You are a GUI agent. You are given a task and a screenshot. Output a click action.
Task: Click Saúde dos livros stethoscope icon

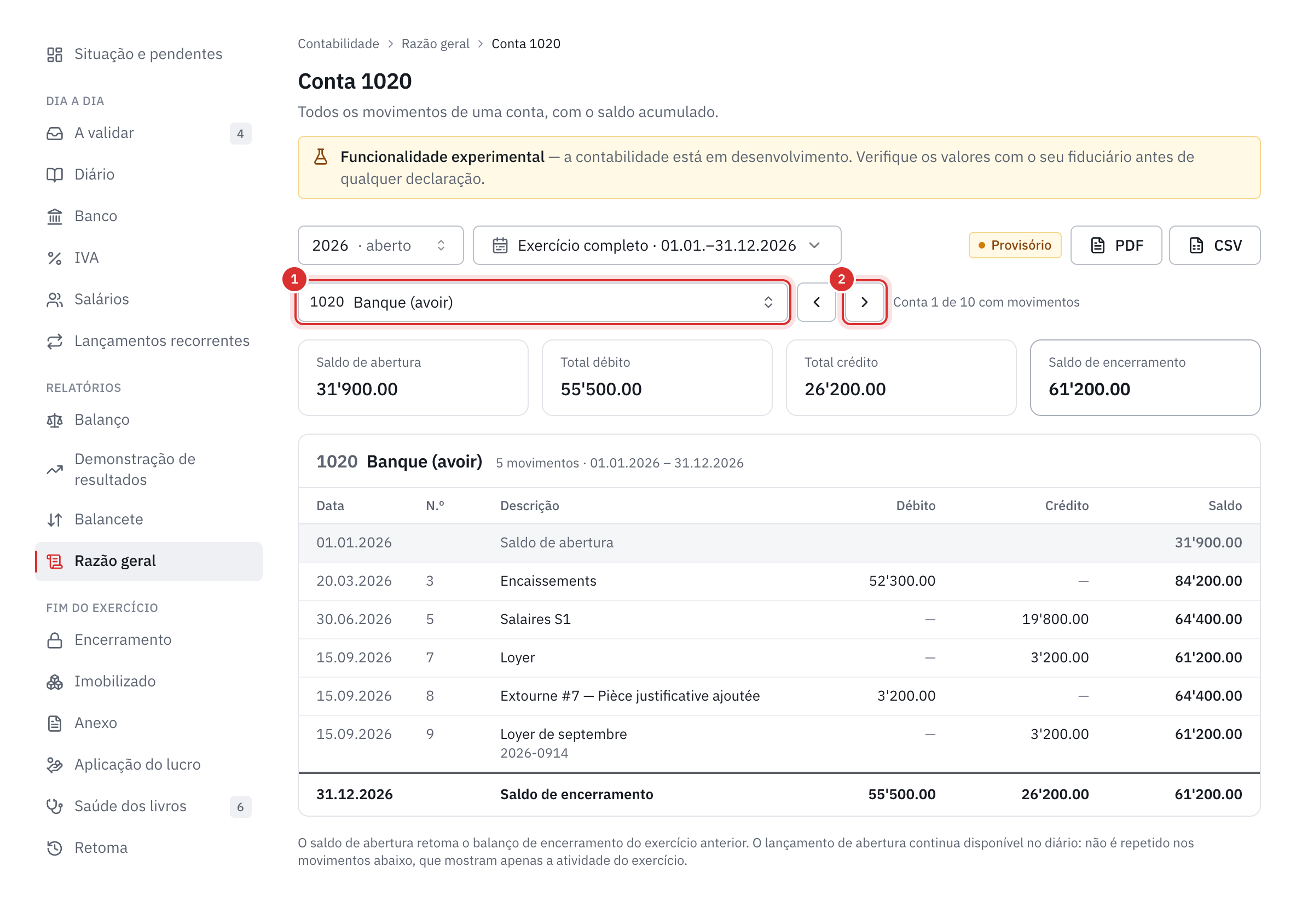[x=55, y=807]
